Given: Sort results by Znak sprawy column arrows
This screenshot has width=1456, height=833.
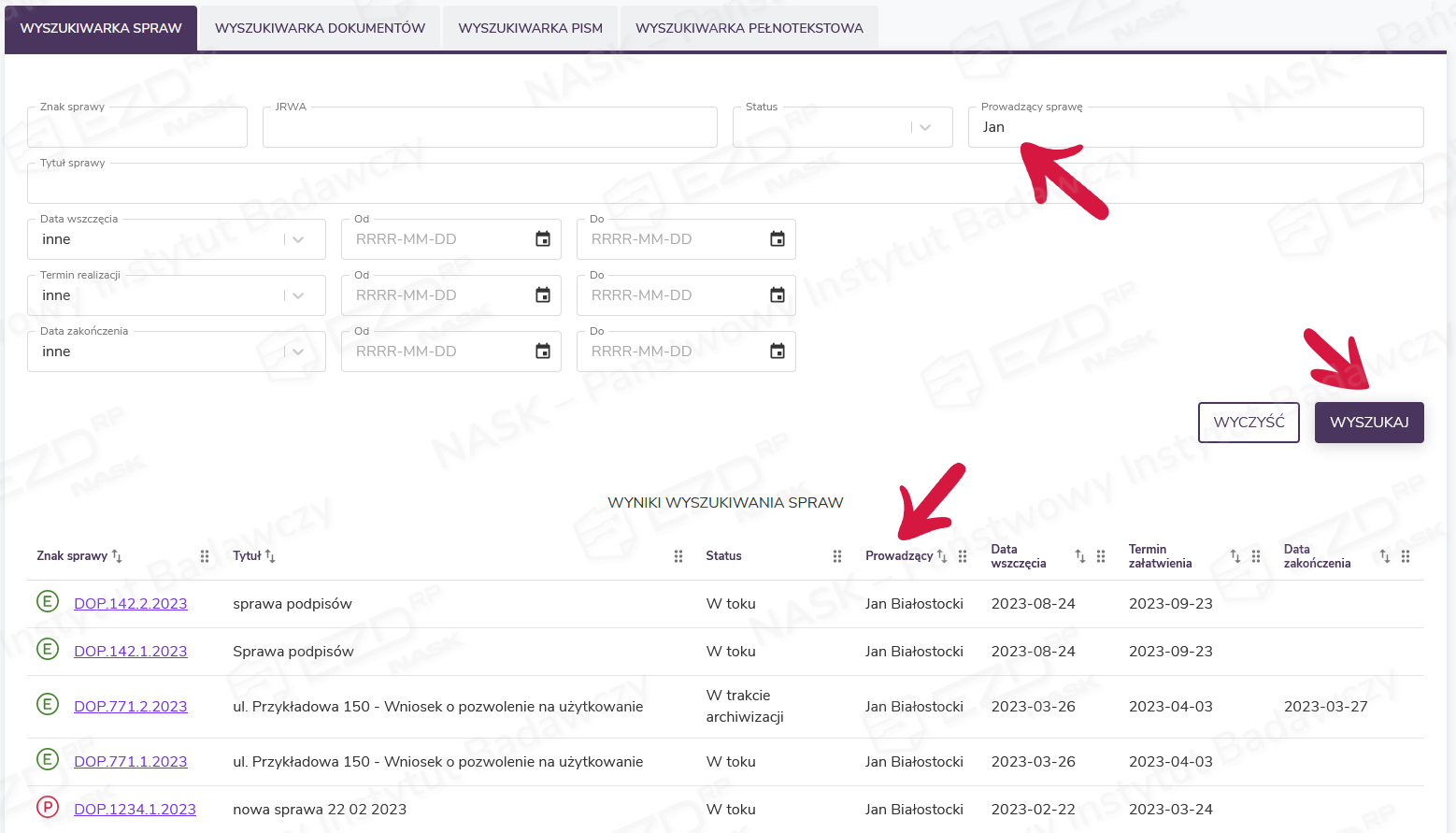Looking at the screenshot, I should tap(117, 556).
